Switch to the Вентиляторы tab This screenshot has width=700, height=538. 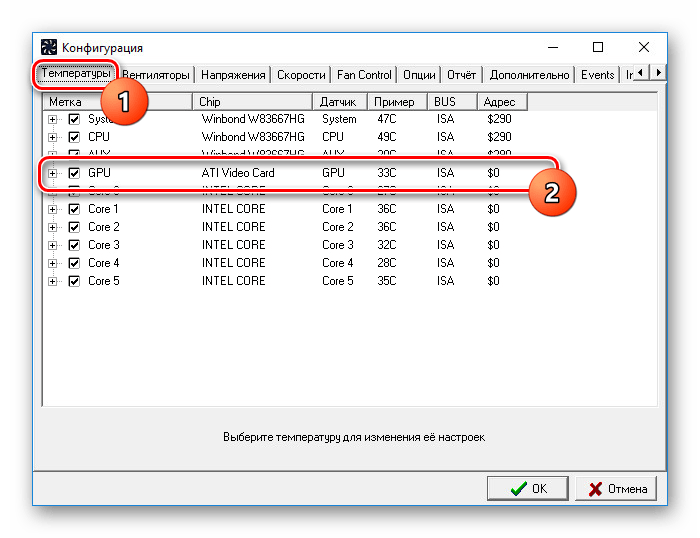pos(156,75)
